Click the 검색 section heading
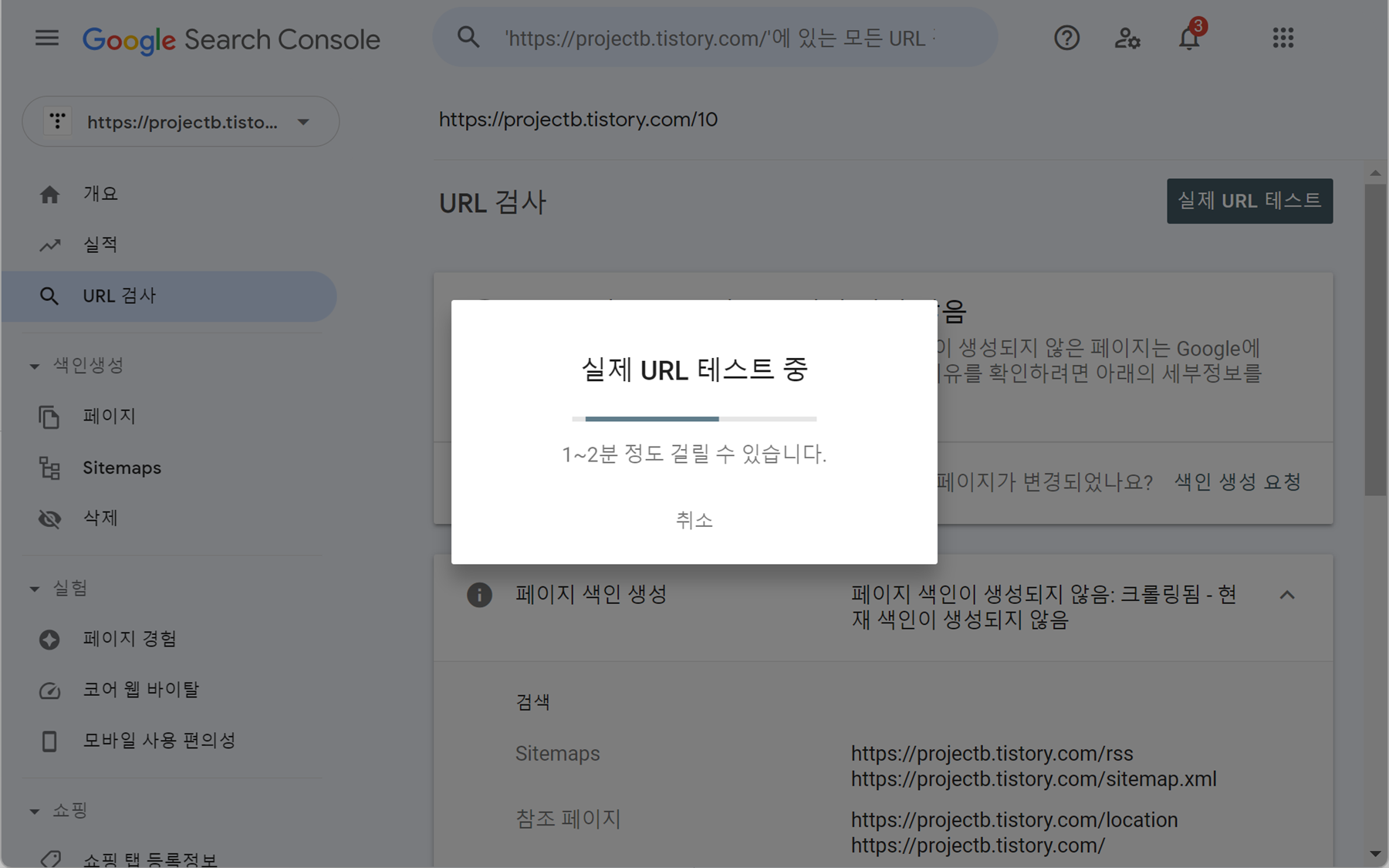Screen dimensions: 1389x868 [x=532, y=702]
